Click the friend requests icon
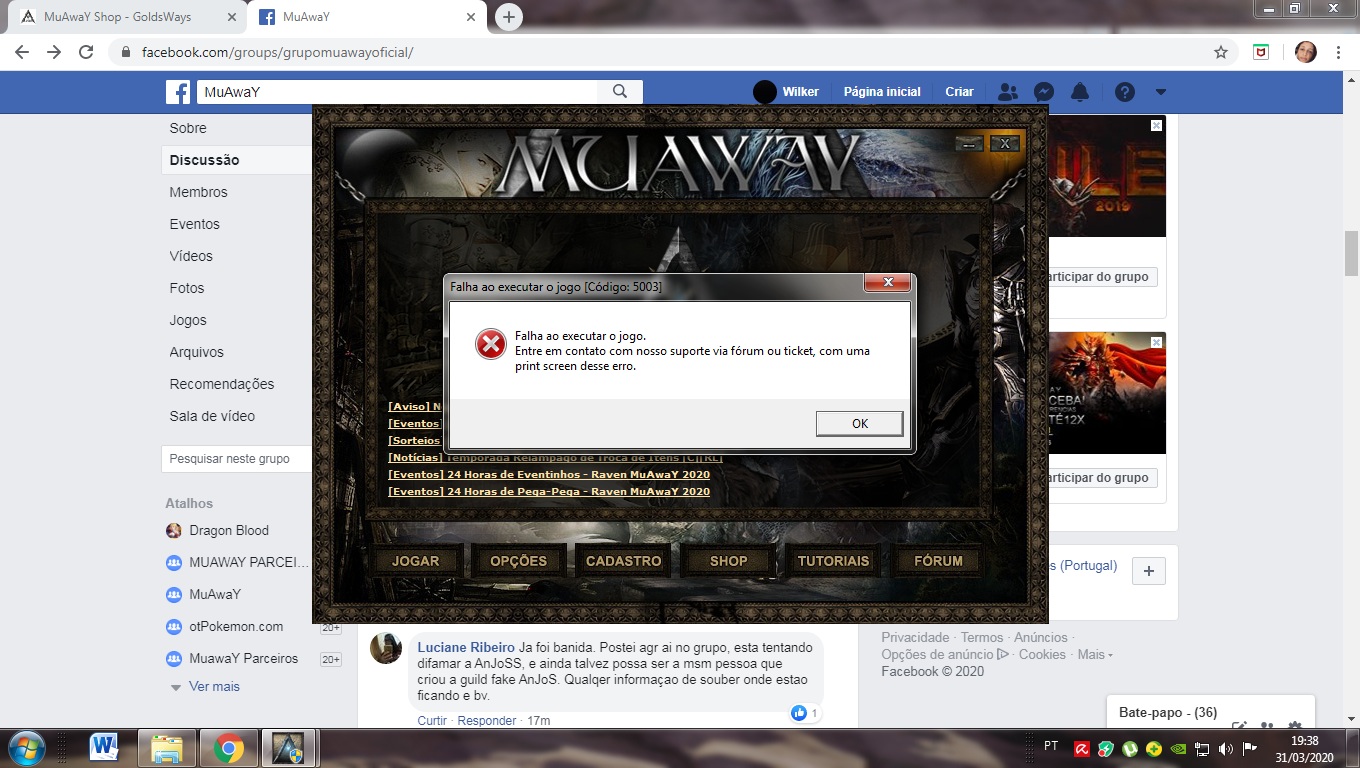 (1007, 92)
